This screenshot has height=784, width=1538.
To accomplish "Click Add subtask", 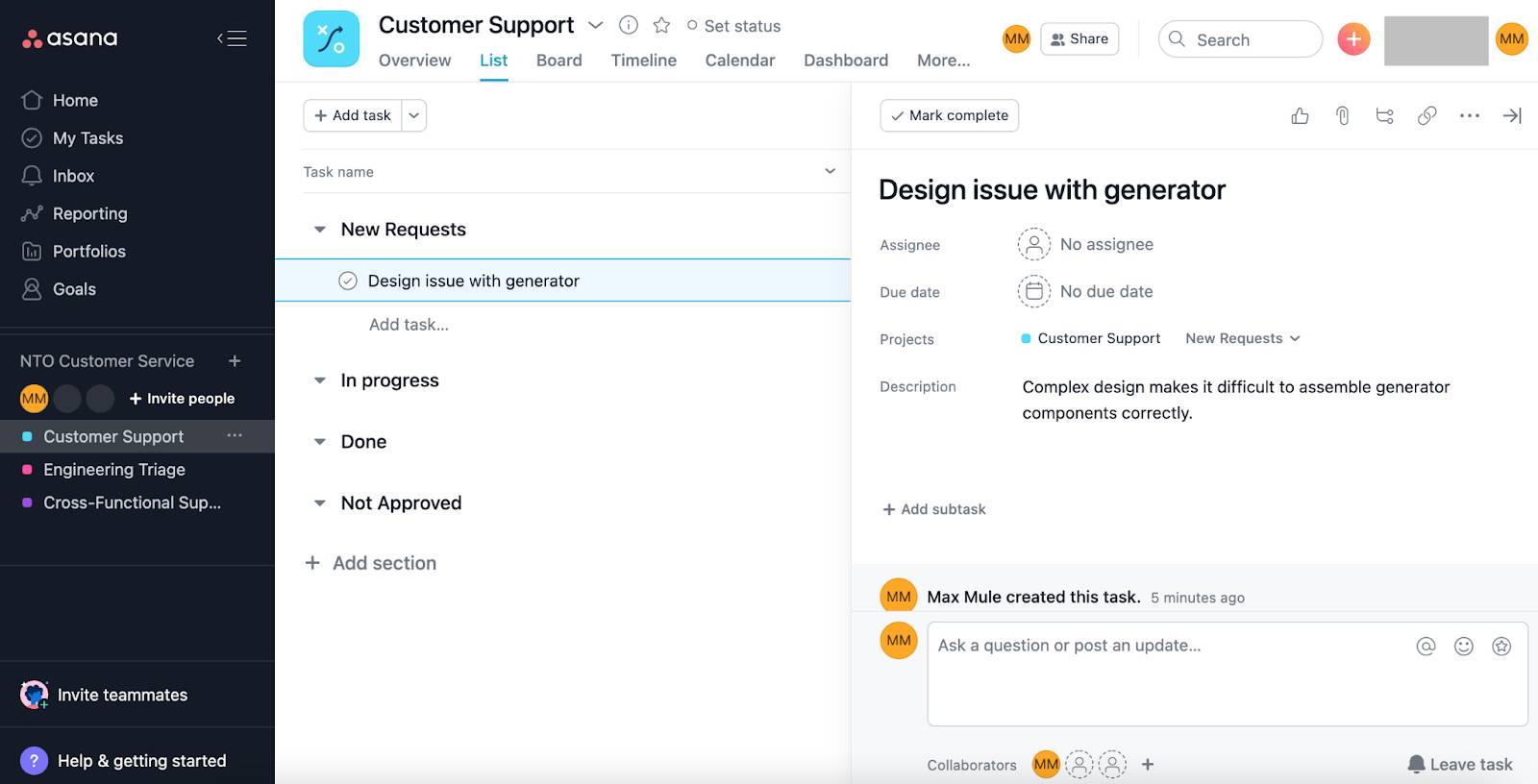I will coord(934,509).
